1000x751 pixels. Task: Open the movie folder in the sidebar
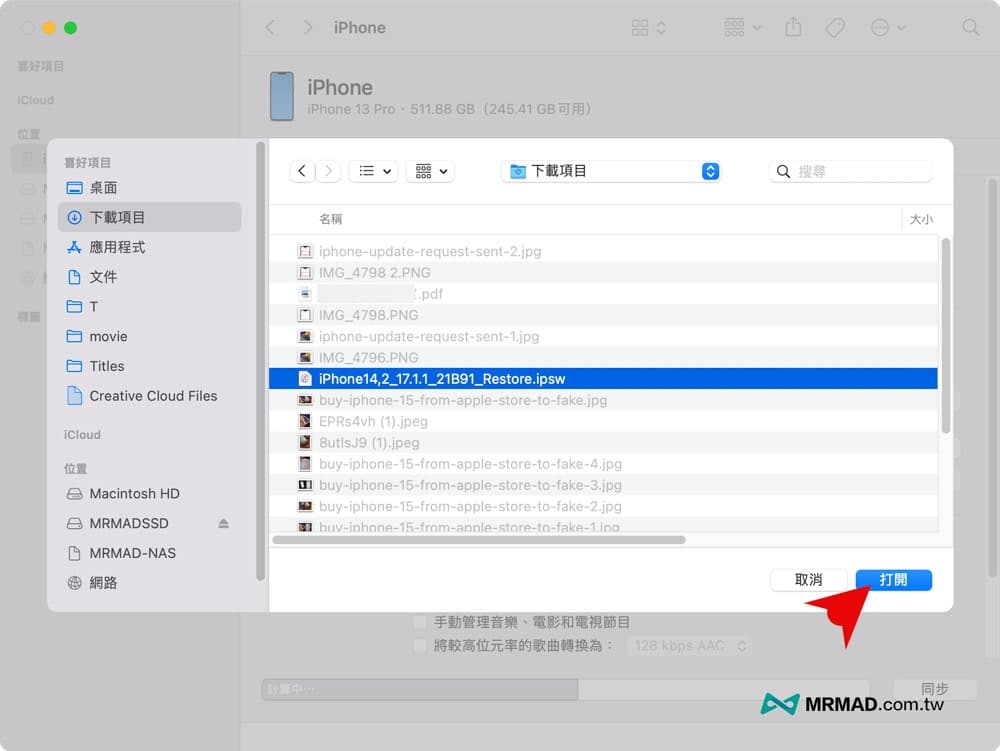(150, 336)
